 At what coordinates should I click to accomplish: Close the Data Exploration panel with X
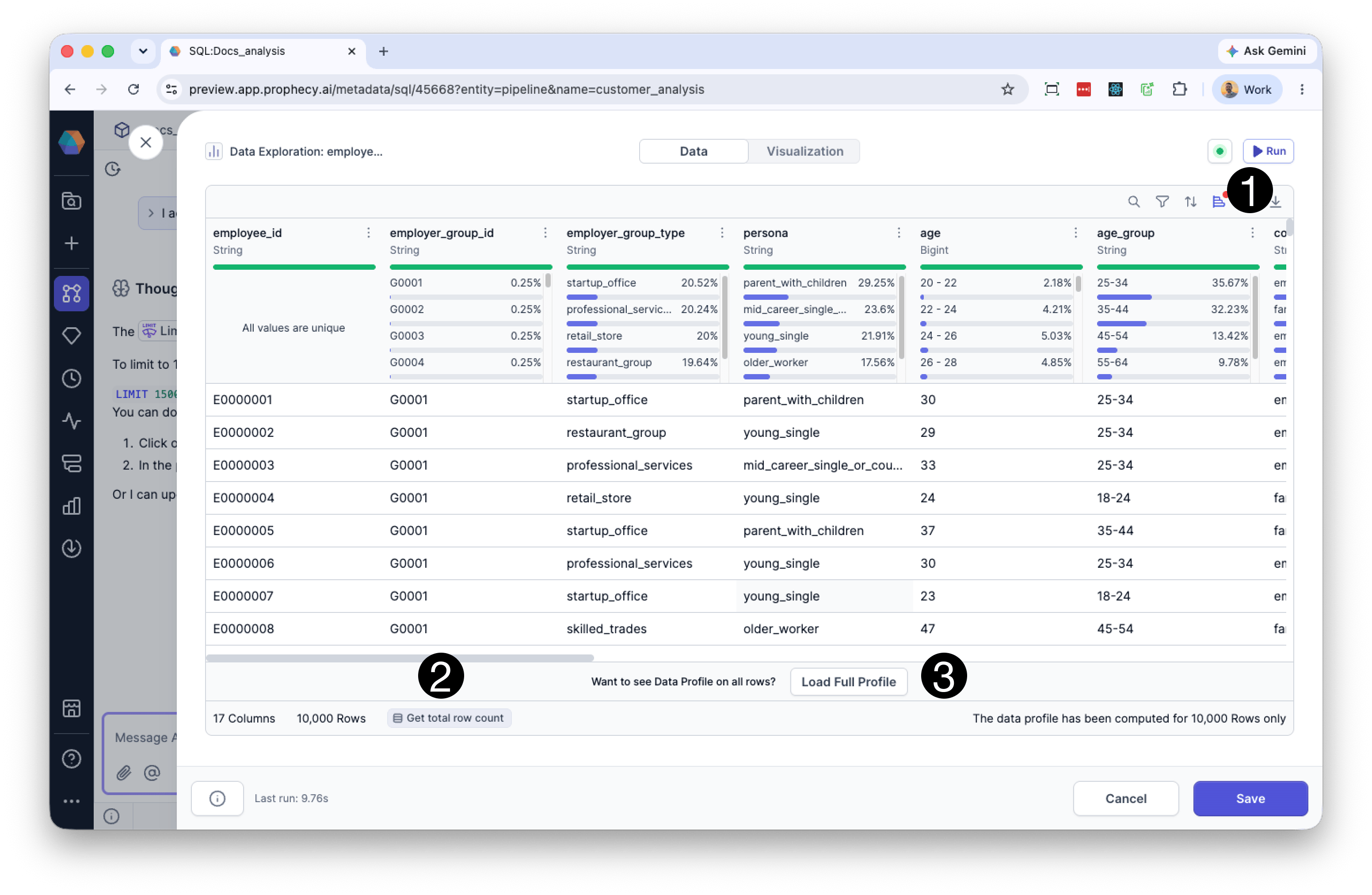pos(146,142)
